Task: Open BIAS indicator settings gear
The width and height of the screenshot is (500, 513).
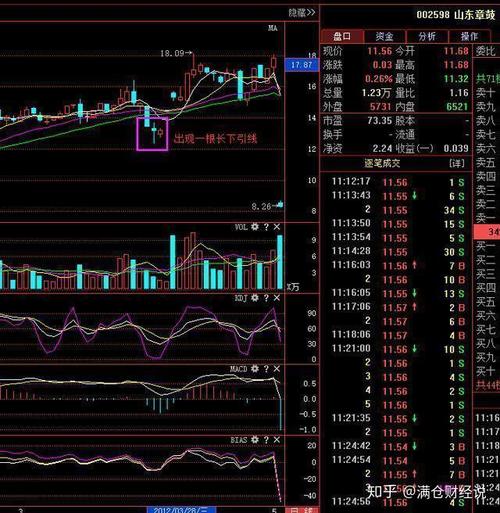Action: pyautogui.click(x=255, y=440)
